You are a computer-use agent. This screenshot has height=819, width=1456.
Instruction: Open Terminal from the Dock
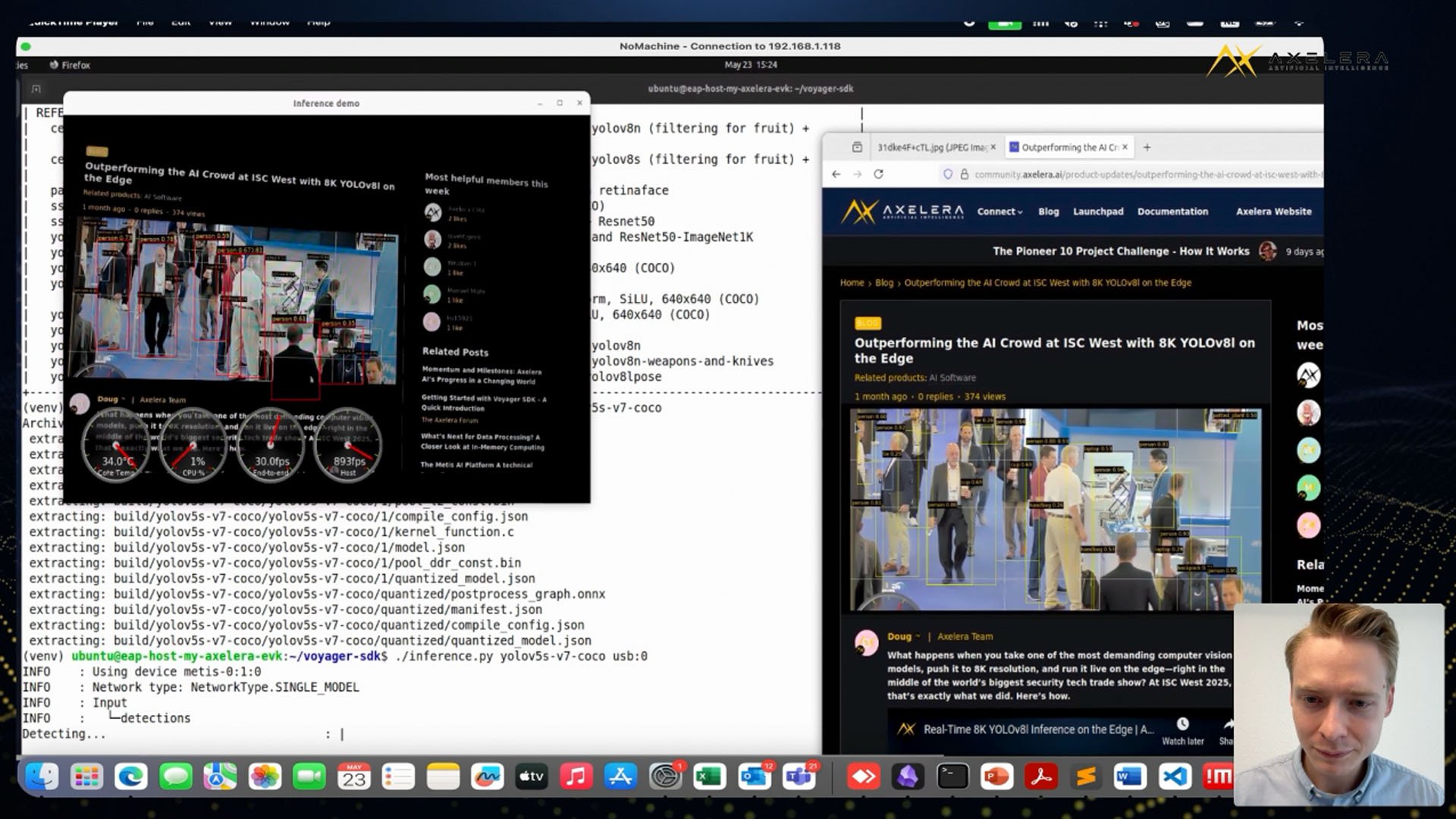tap(952, 777)
